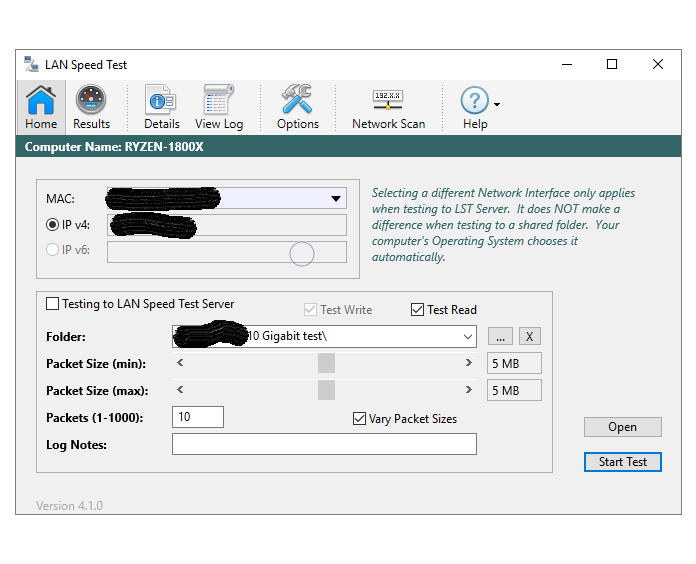Viewport: 696px width, 564px height.
Task: Click the Log Notes text field
Action: pos(324,444)
